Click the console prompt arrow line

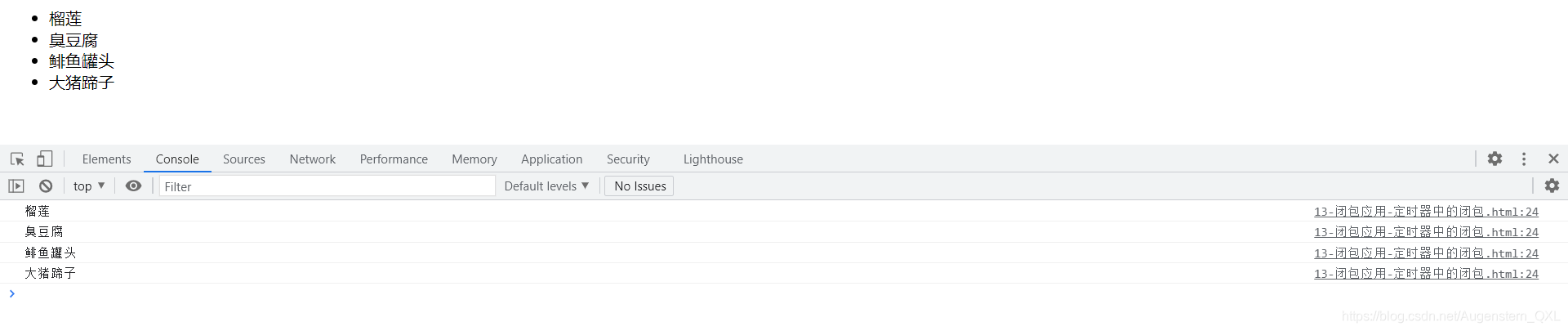click(784, 293)
